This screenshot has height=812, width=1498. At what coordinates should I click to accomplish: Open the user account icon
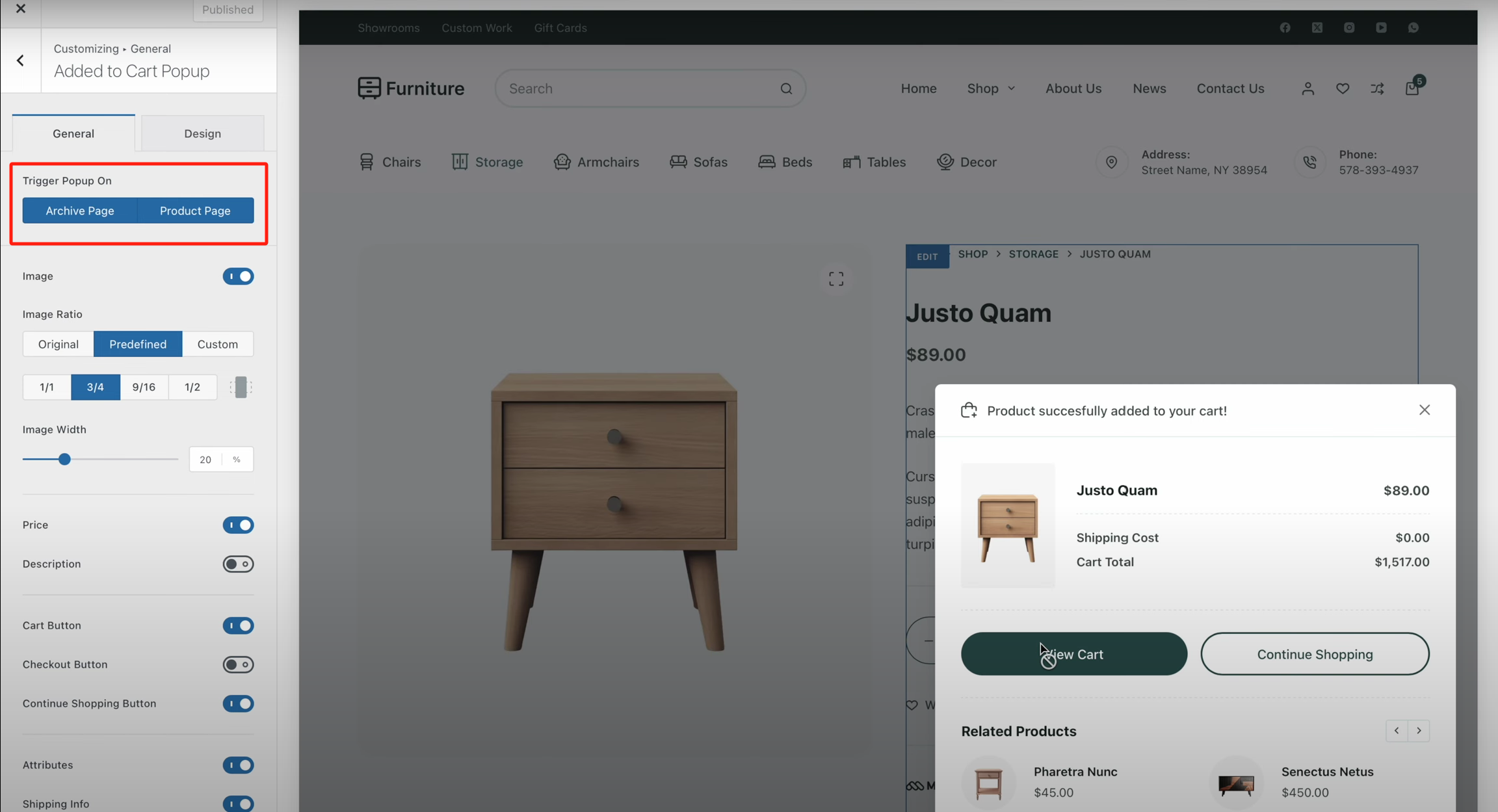point(1308,88)
